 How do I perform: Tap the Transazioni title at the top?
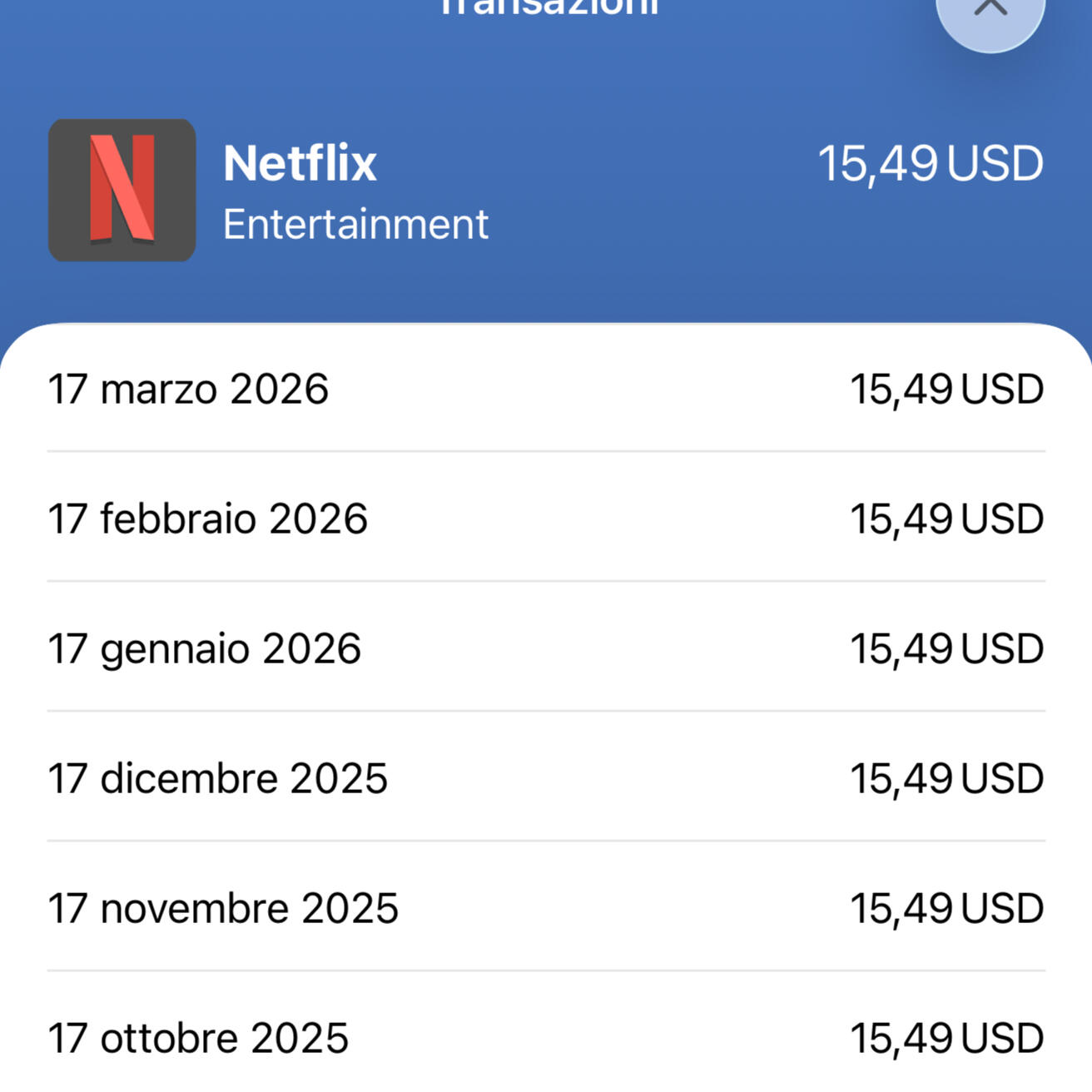pyautogui.click(x=549, y=7)
